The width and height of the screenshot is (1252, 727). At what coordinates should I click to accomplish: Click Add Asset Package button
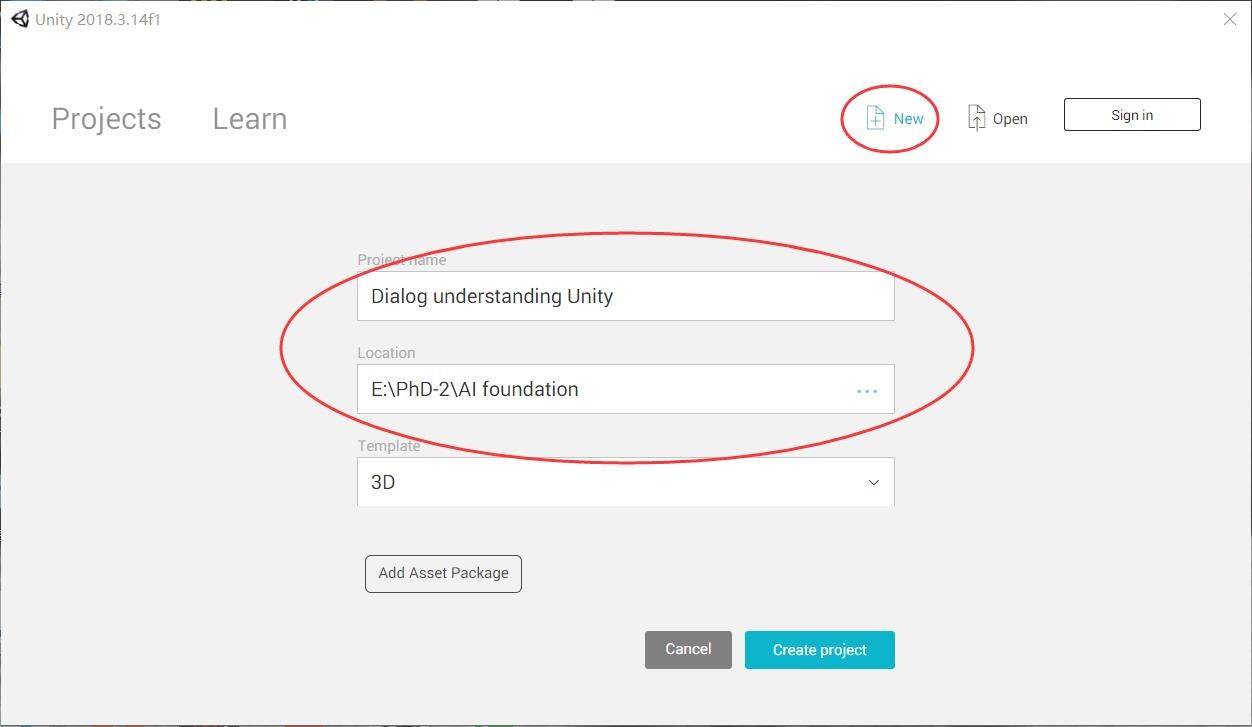pyautogui.click(x=443, y=573)
